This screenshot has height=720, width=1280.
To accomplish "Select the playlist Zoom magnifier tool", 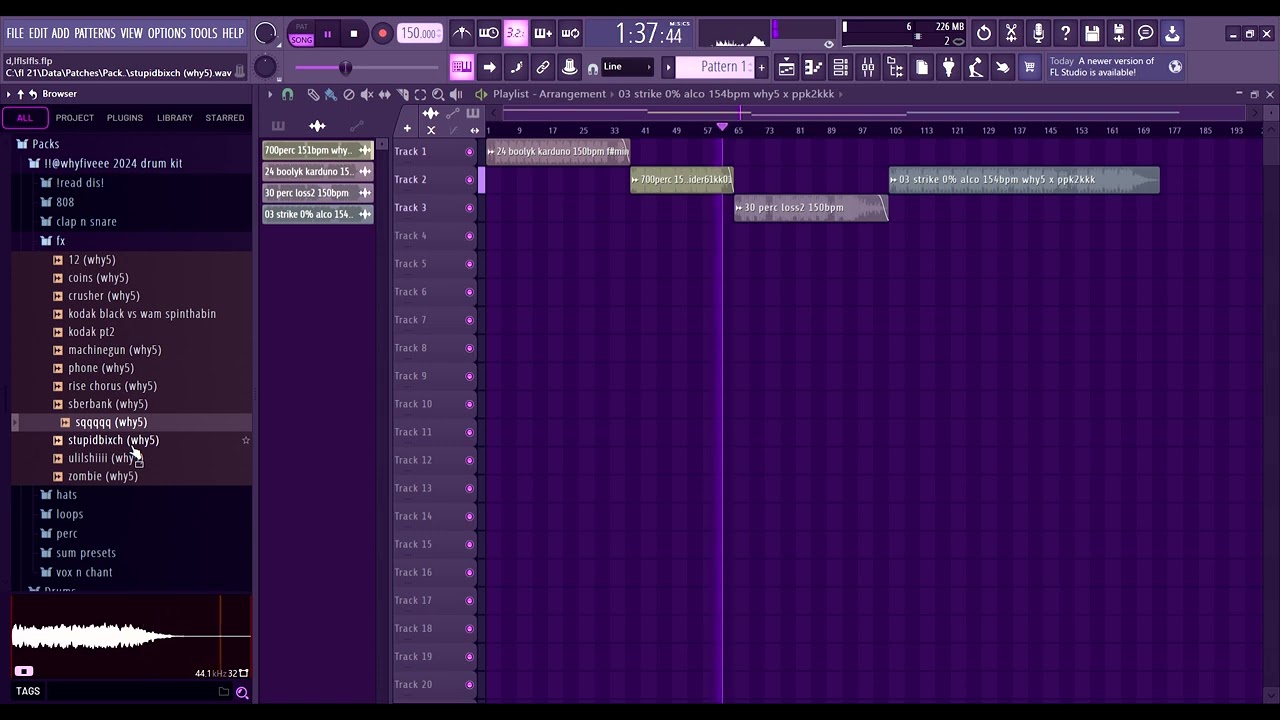I will (438, 94).
